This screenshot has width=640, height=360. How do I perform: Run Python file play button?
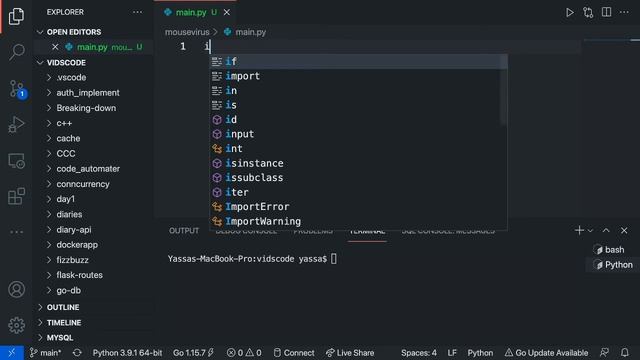pyautogui.click(x=569, y=13)
